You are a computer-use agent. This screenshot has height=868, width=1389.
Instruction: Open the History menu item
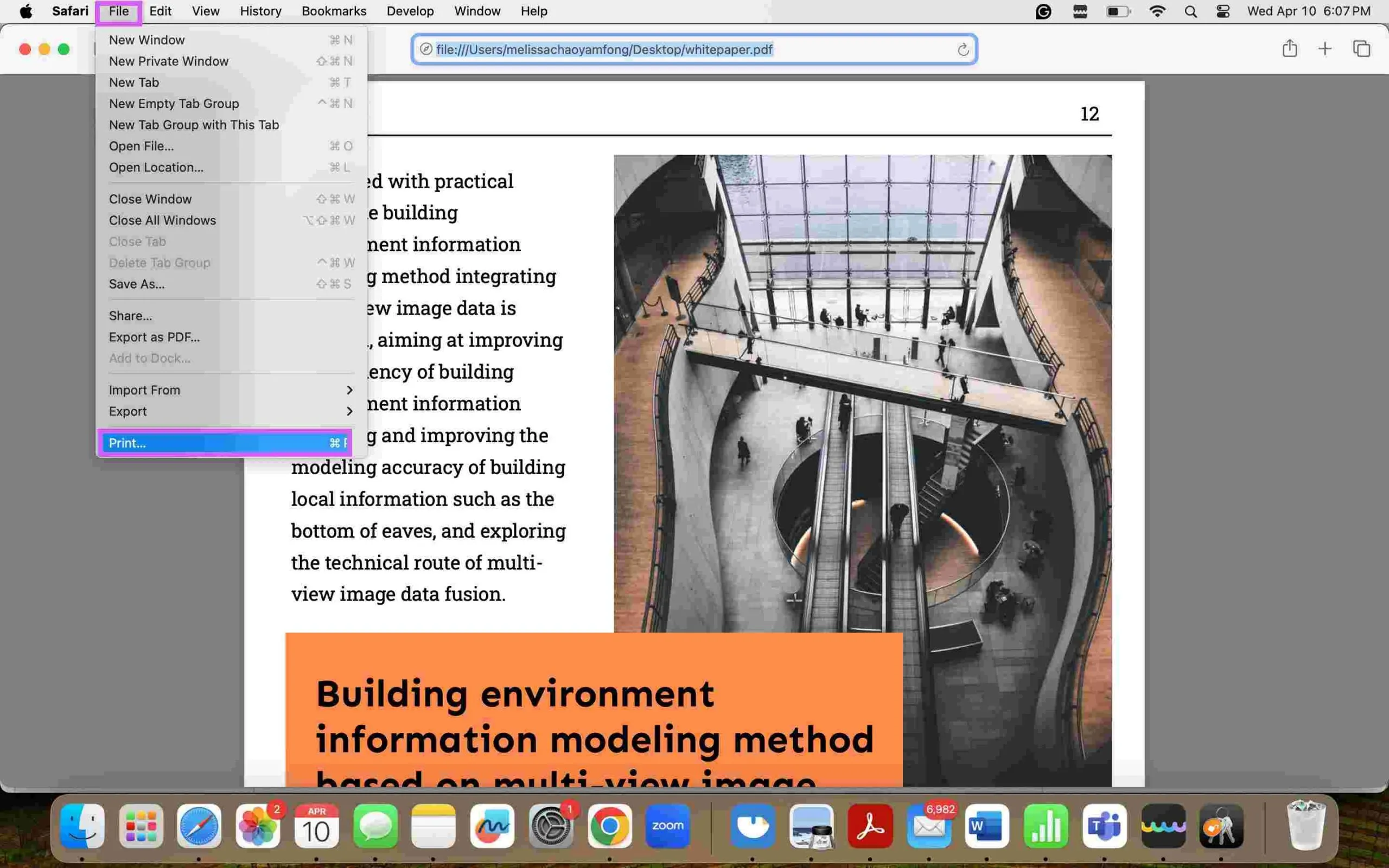[260, 11]
